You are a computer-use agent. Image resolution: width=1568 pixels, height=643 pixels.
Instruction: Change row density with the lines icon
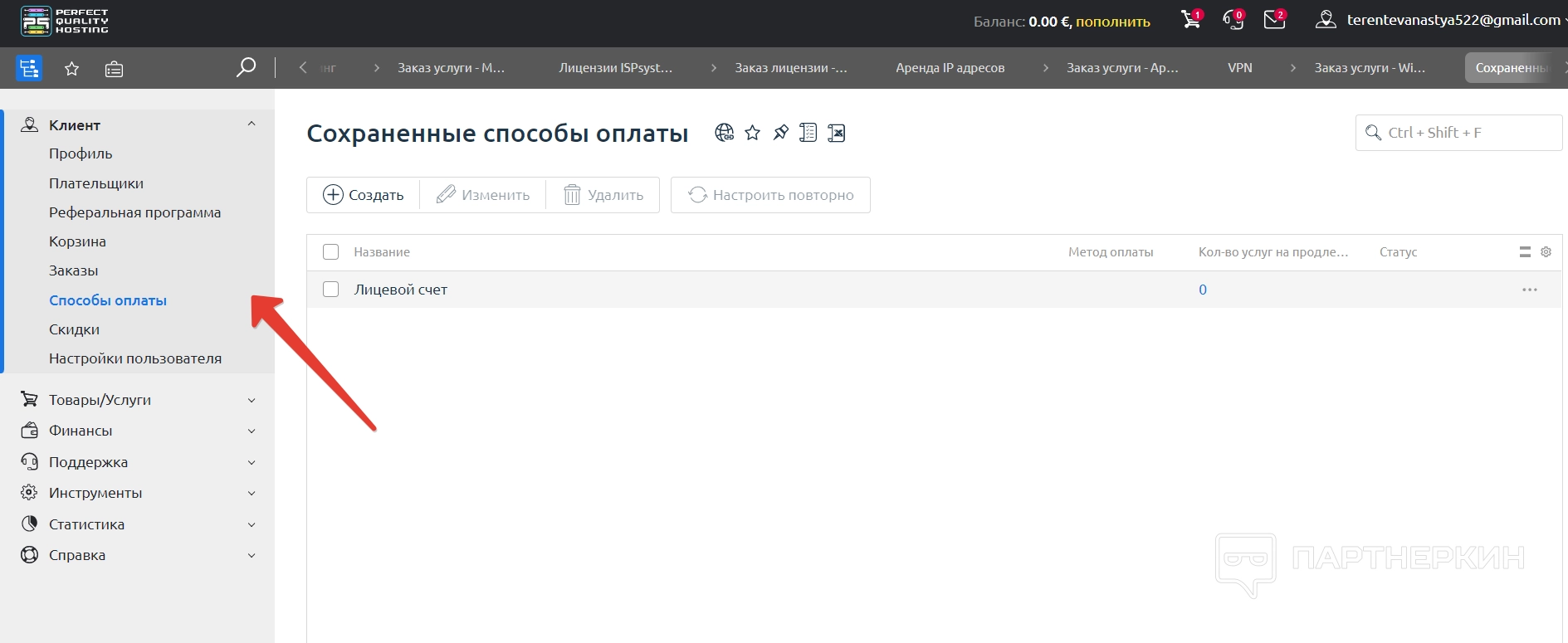point(1525,252)
